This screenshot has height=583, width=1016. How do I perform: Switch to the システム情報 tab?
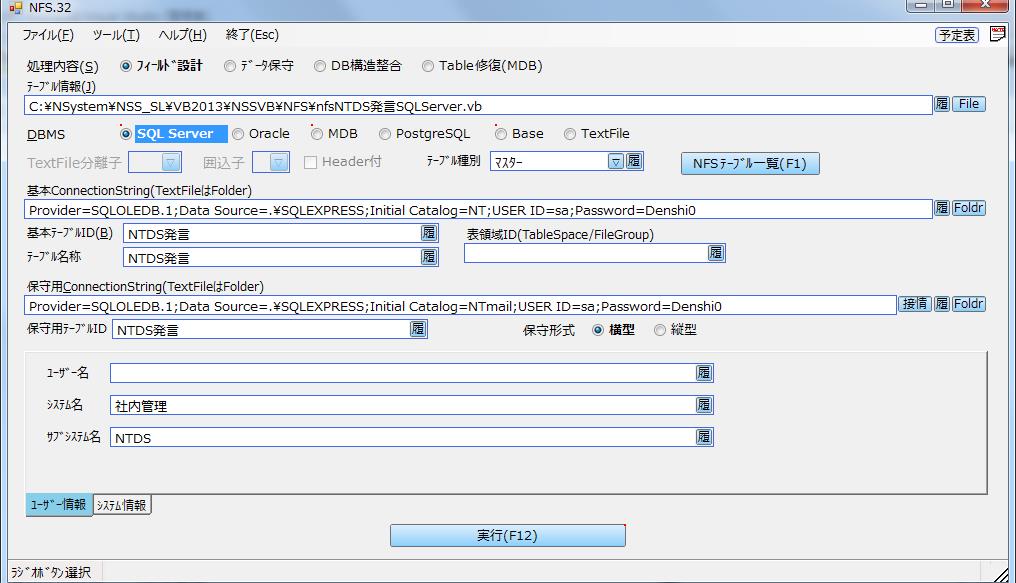(x=122, y=505)
